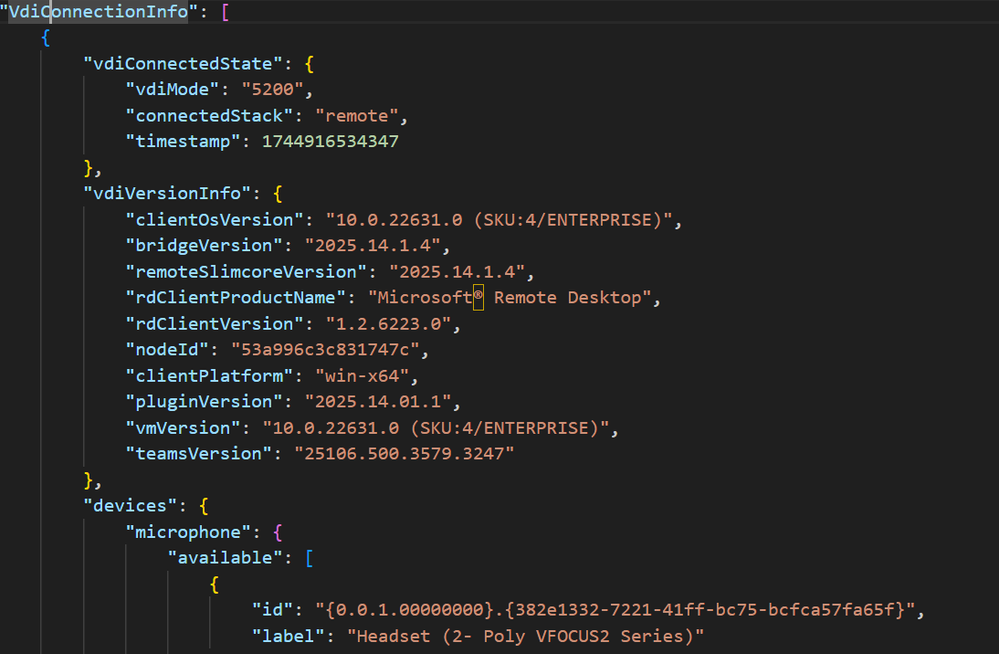Click the blue bracket after "available"

[310, 558]
